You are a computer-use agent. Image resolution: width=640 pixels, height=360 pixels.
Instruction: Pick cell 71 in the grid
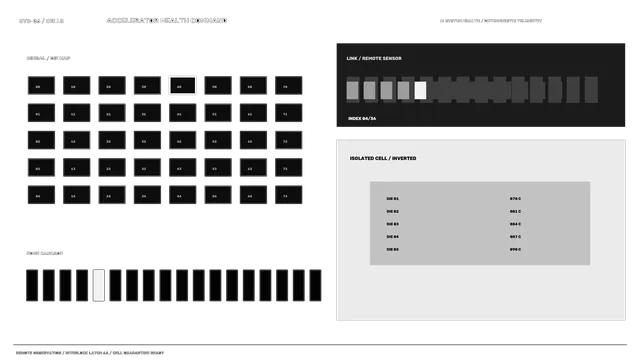289,113
